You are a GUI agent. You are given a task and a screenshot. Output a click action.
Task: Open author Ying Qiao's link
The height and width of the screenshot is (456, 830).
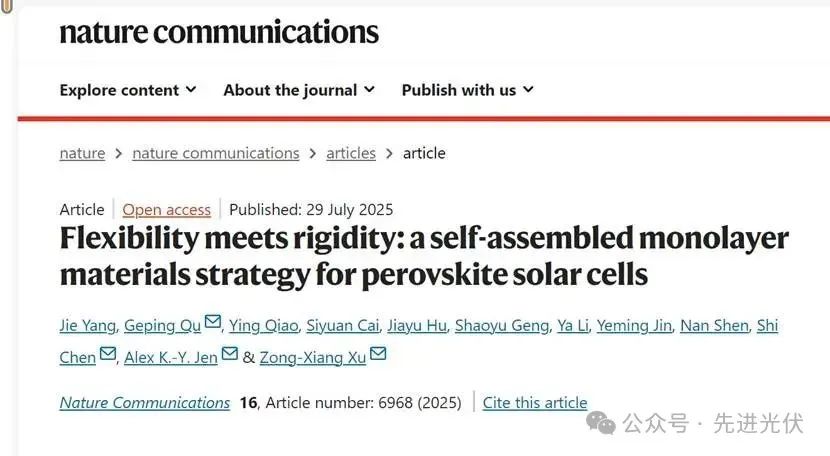[x=264, y=325]
